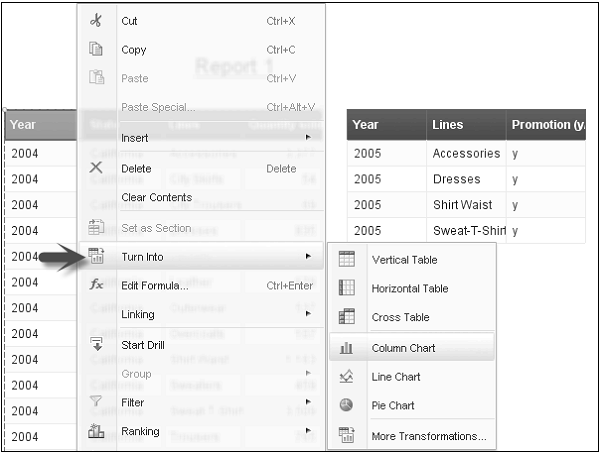This screenshot has width=600, height=452.
Task: Click the Cut scissors icon
Action: 96,21
